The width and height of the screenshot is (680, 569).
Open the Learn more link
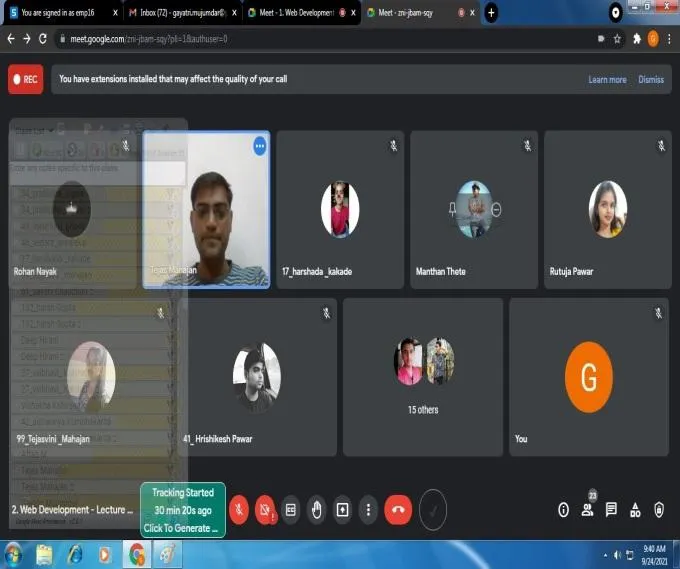click(x=607, y=80)
